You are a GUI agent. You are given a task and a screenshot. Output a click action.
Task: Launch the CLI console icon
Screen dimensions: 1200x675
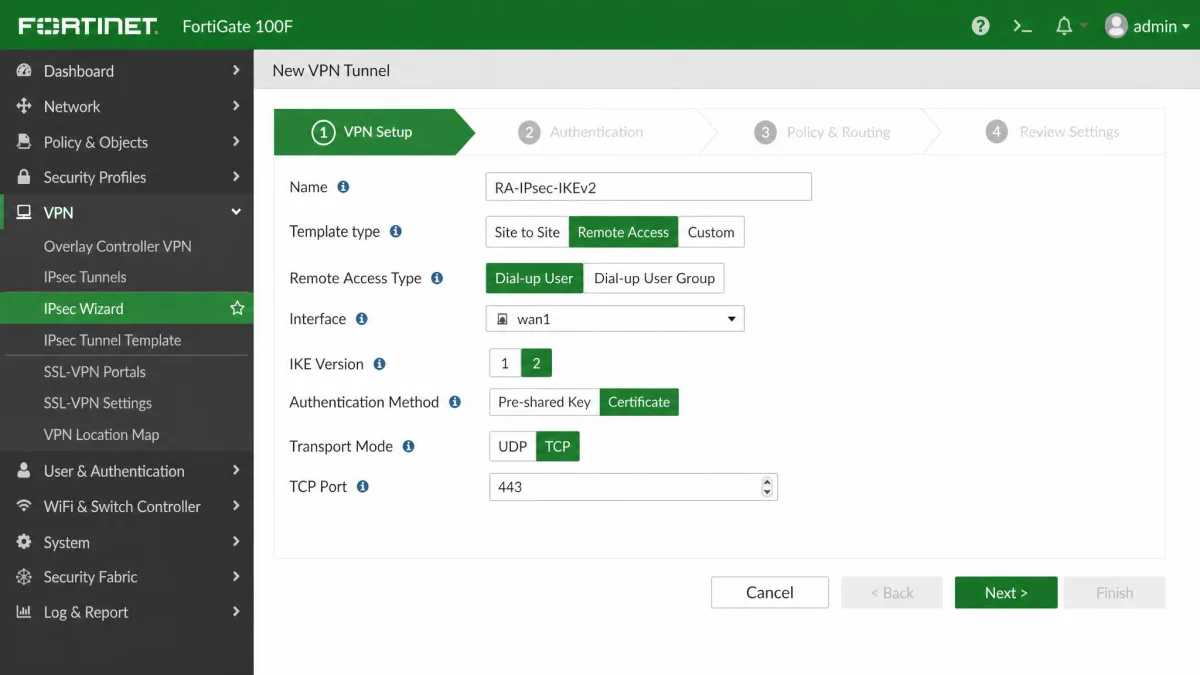pos(1022,26)
